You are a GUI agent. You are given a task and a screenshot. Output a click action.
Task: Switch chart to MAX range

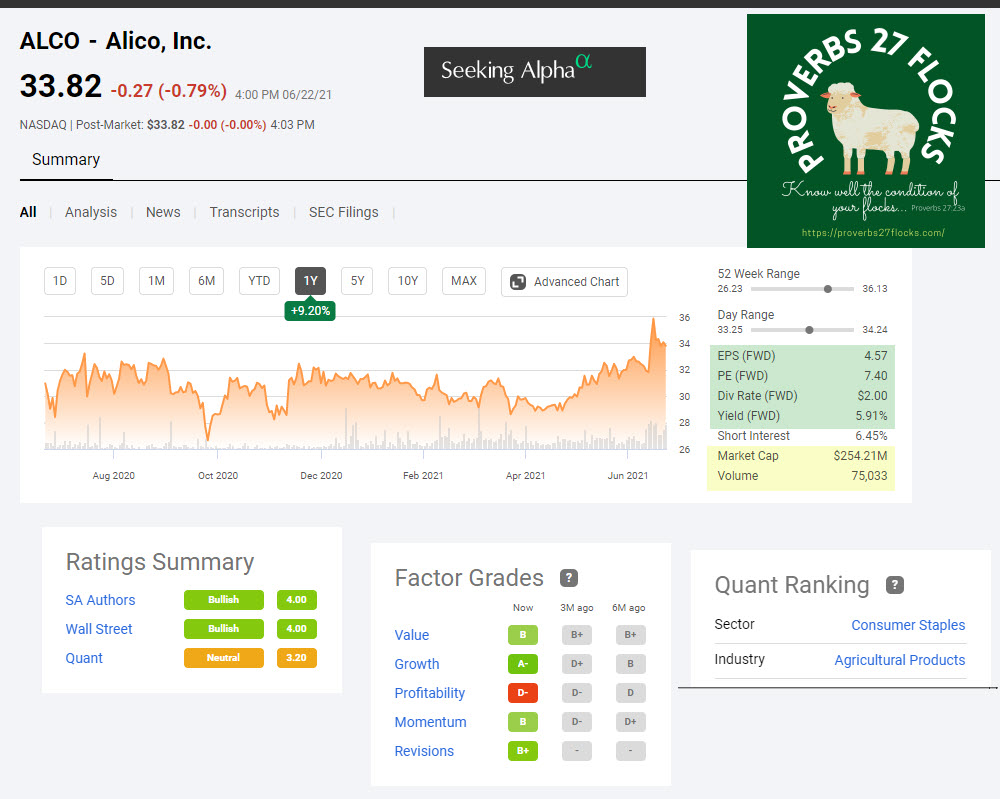point(464,281)
